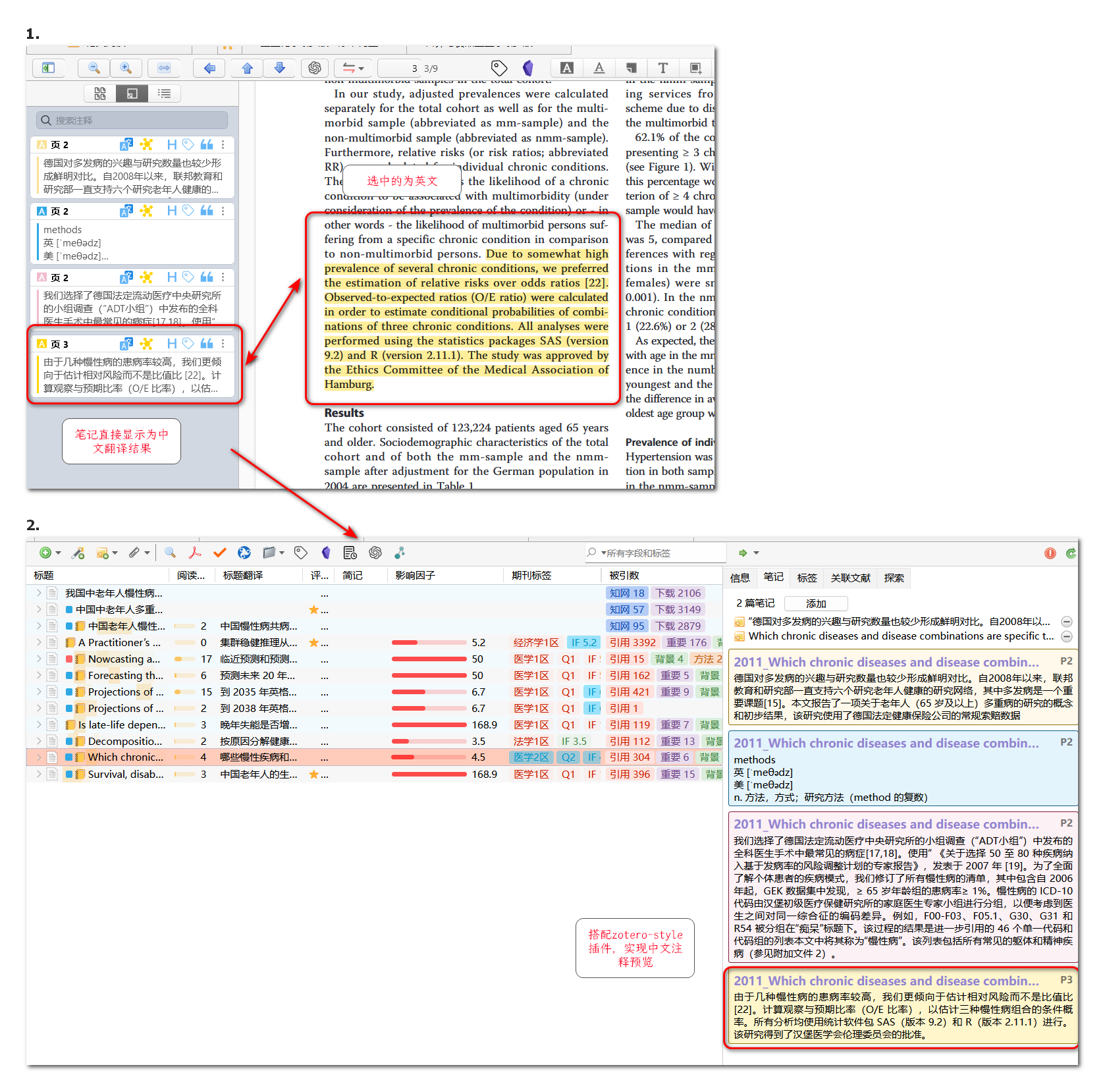Viewport: 1105px width, 1092px height.
Task: Click the green locate arrow button
Action: pos(743,553)
